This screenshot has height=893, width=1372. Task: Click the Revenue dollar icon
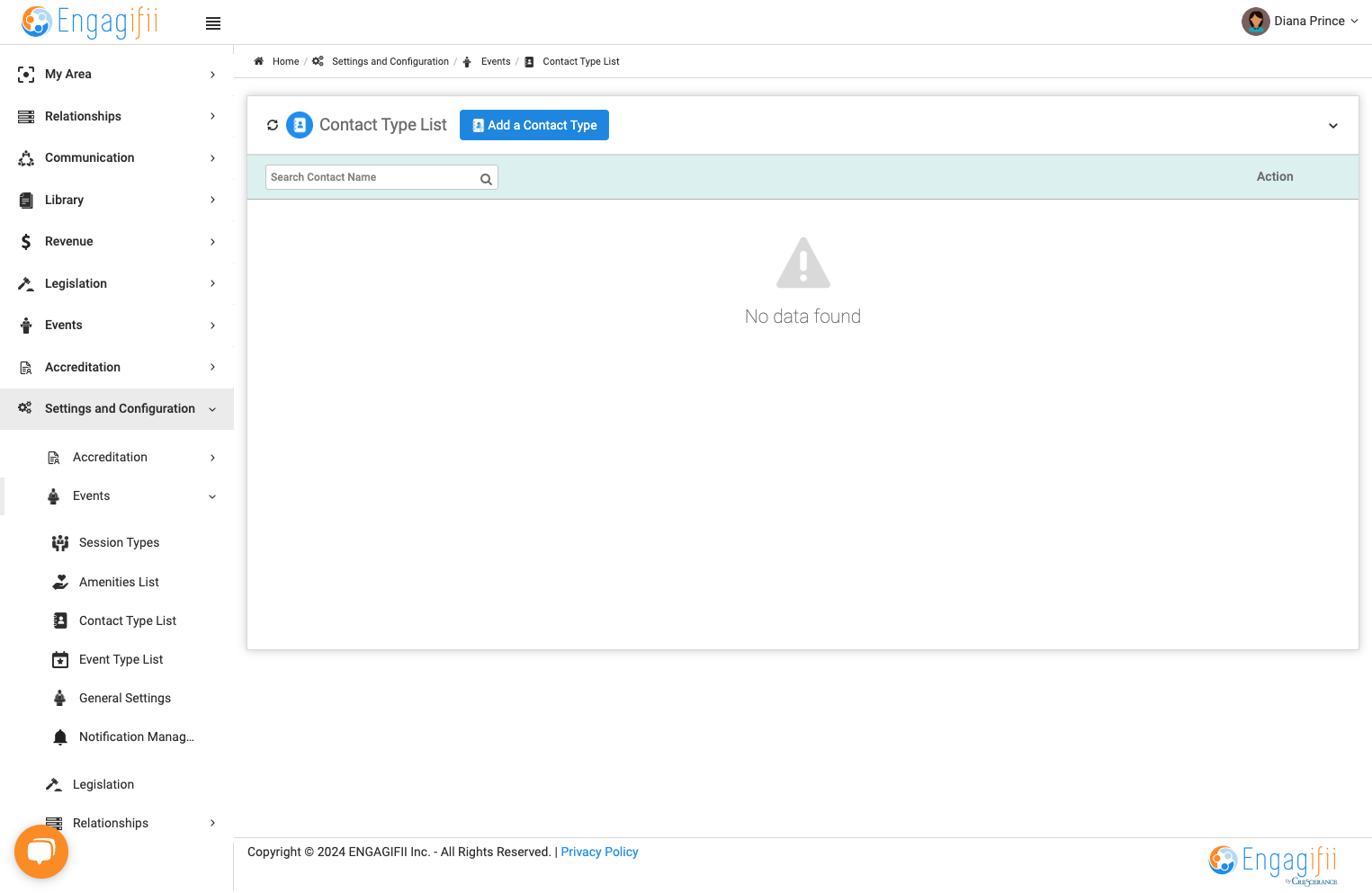click(x=26, y=242)
